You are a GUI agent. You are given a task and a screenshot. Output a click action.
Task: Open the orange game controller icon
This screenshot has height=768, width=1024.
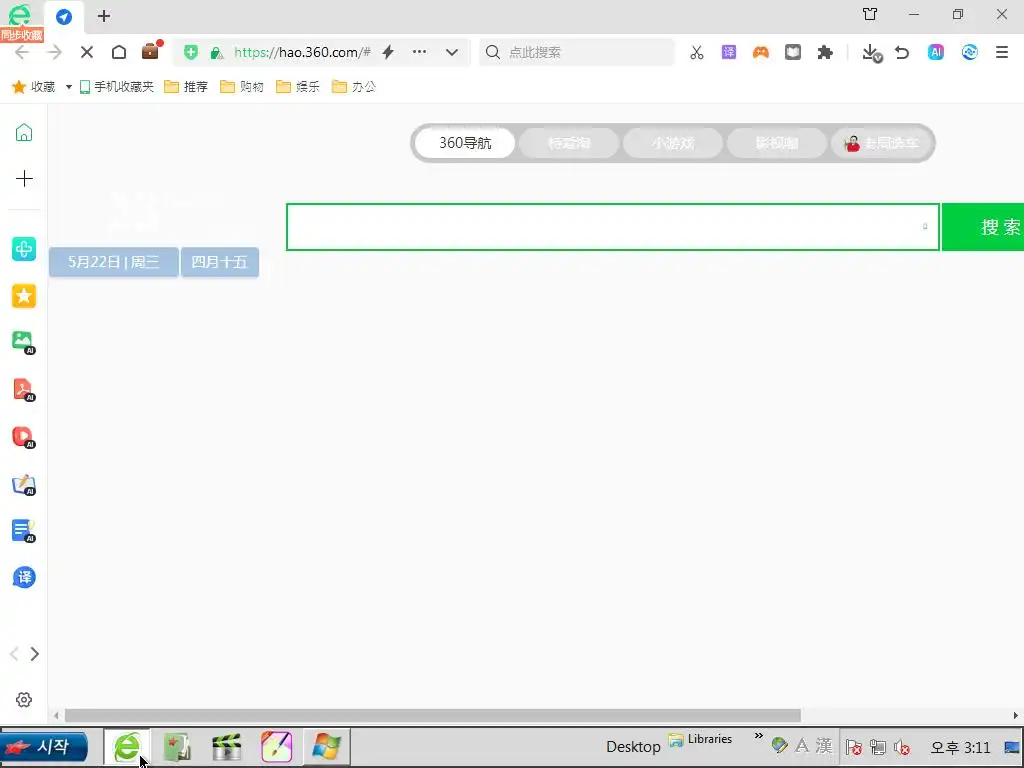coord(761,52)
